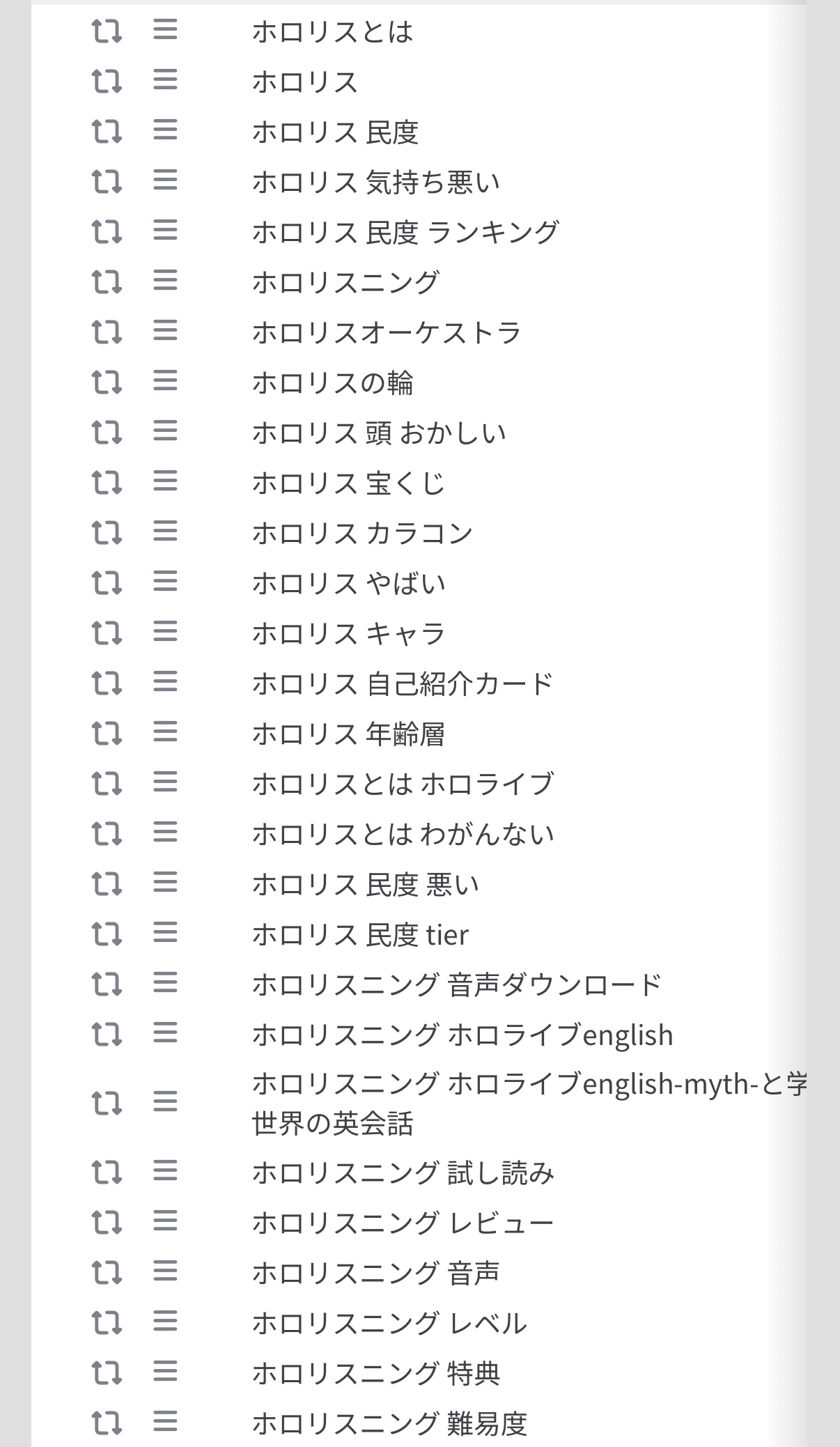Click the arrows icon beside ホロリスの輪
This screenshot has height=1447, width=840.
107,382
